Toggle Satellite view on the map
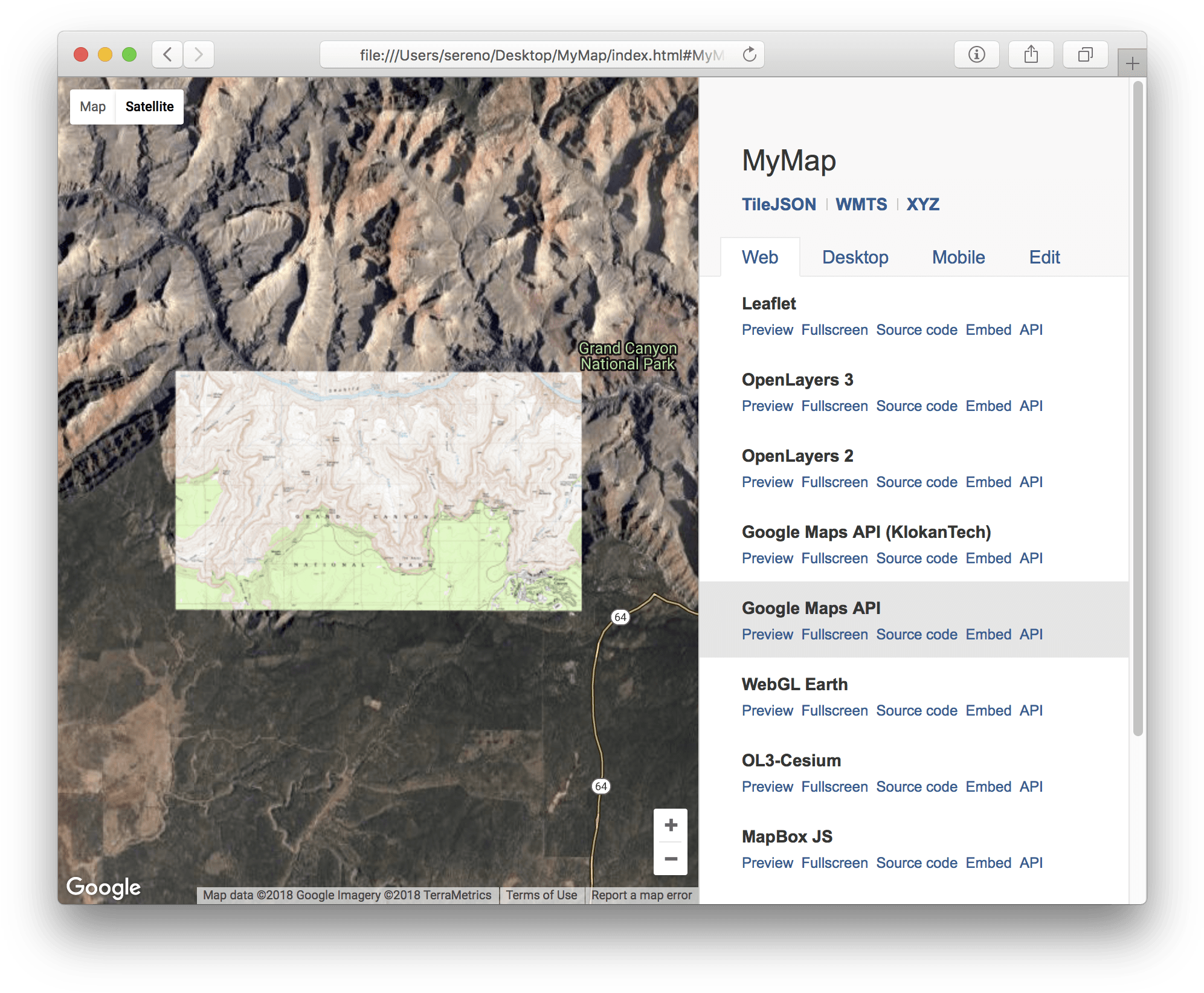Image resolution: width=1204 pixels, height=993 pixels. (x=149, y=106)
